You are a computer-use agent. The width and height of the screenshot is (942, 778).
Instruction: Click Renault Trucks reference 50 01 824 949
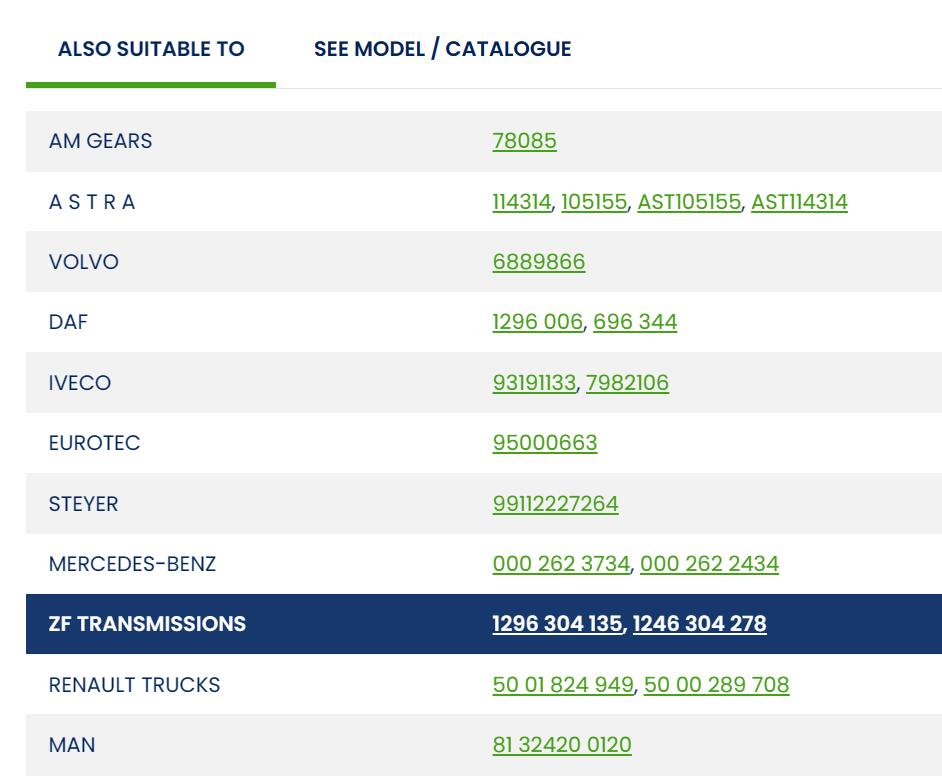tap(563, 685)
